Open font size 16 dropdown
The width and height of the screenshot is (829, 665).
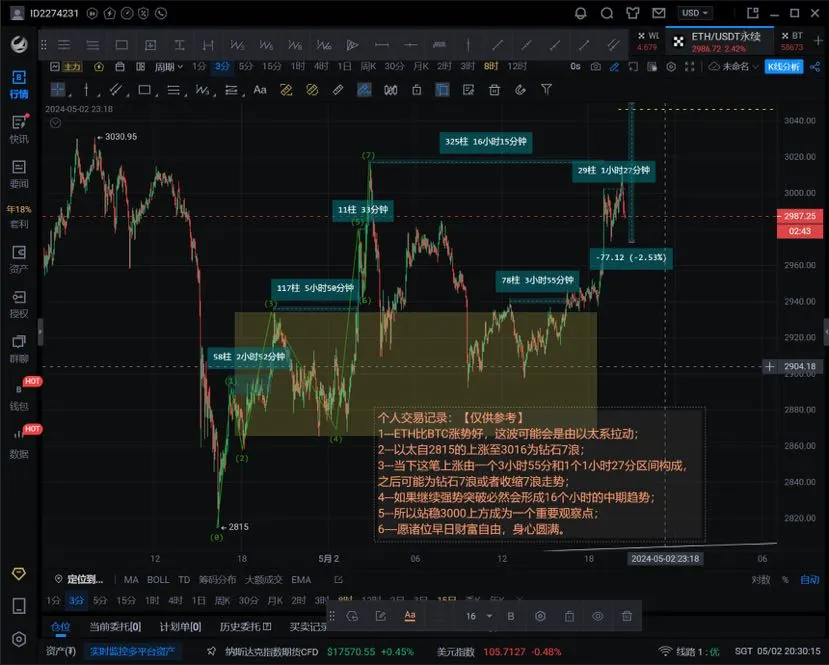tap(478, 616)
